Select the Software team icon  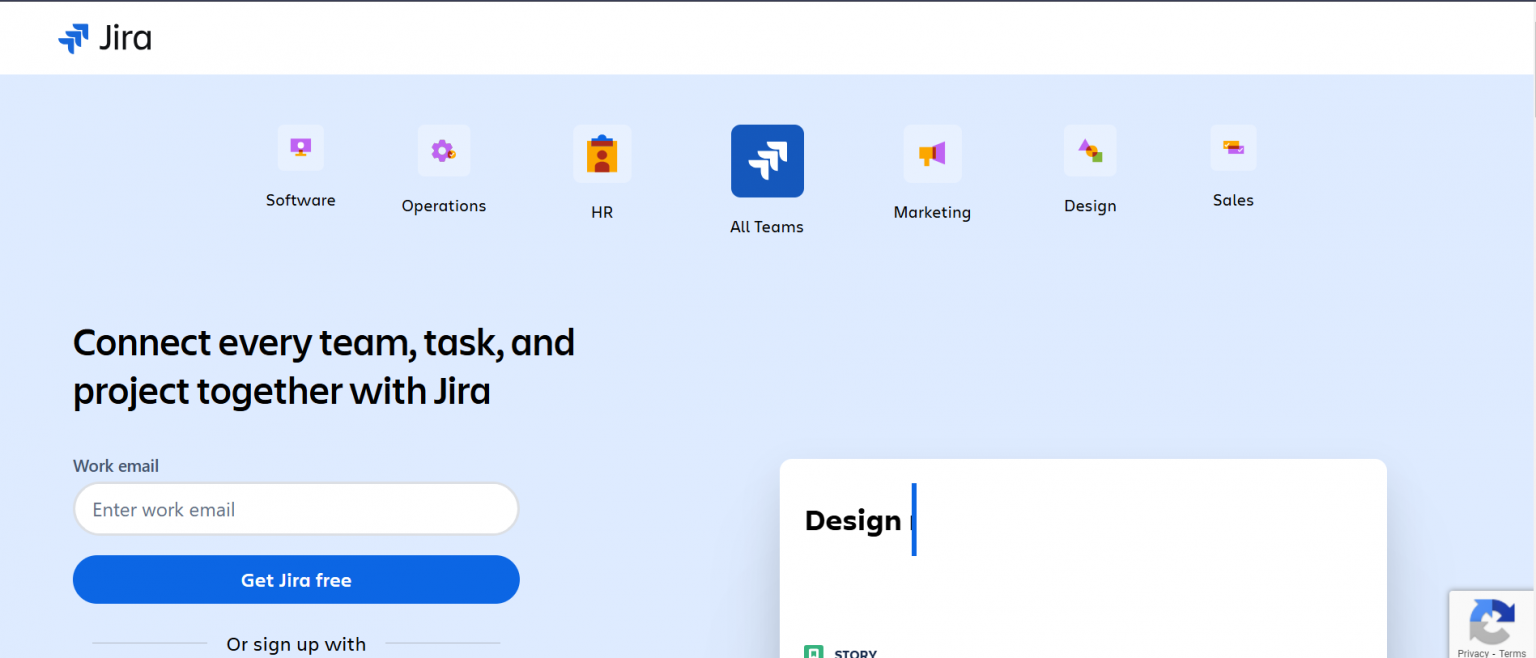click(300, 148)
